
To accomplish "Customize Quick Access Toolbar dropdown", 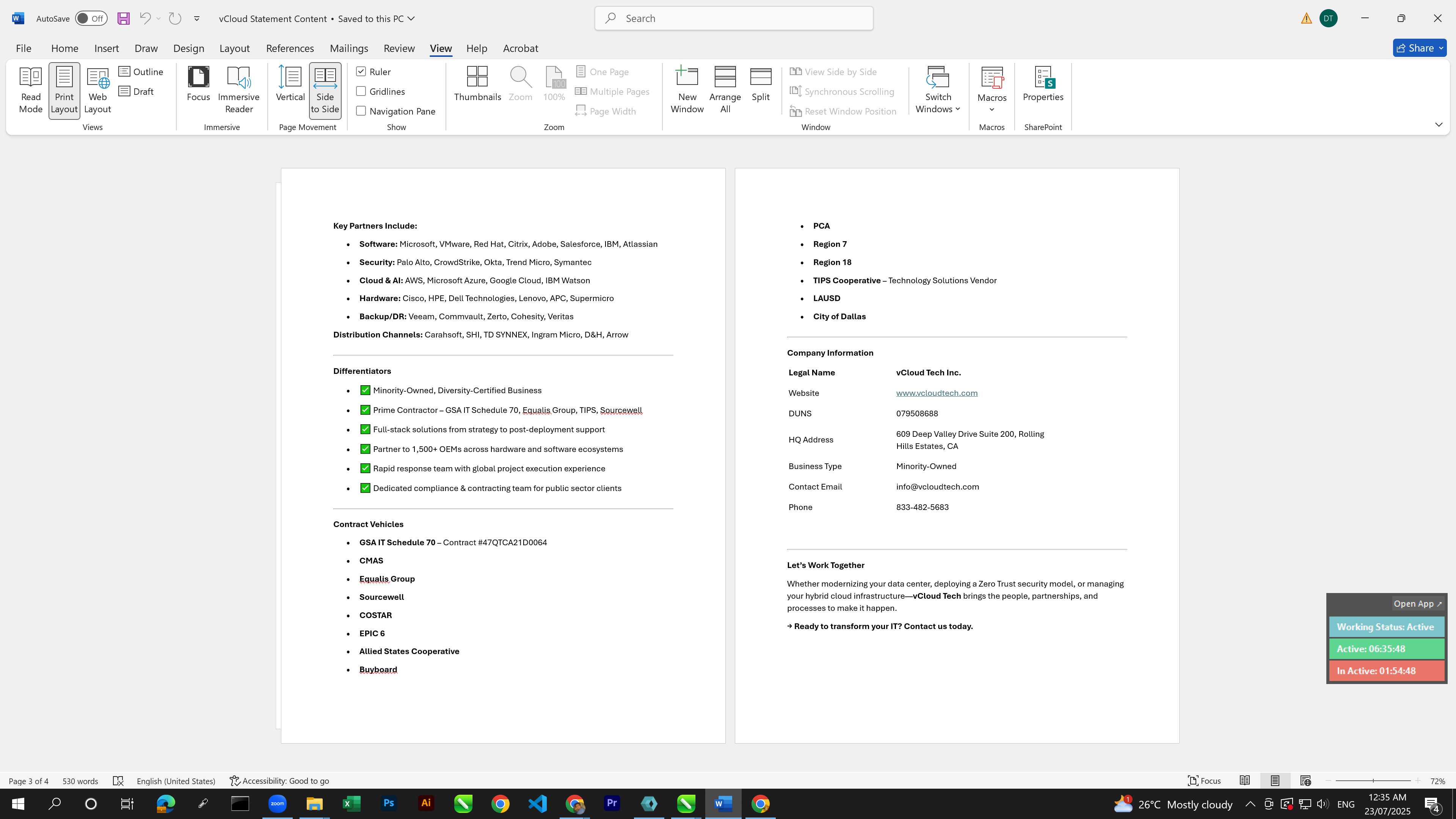I will coord(197,19).
